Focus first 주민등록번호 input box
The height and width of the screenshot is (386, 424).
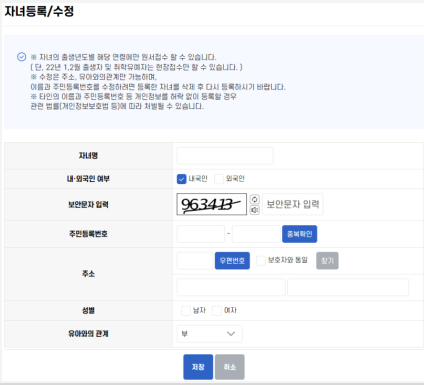click(201, 234)
